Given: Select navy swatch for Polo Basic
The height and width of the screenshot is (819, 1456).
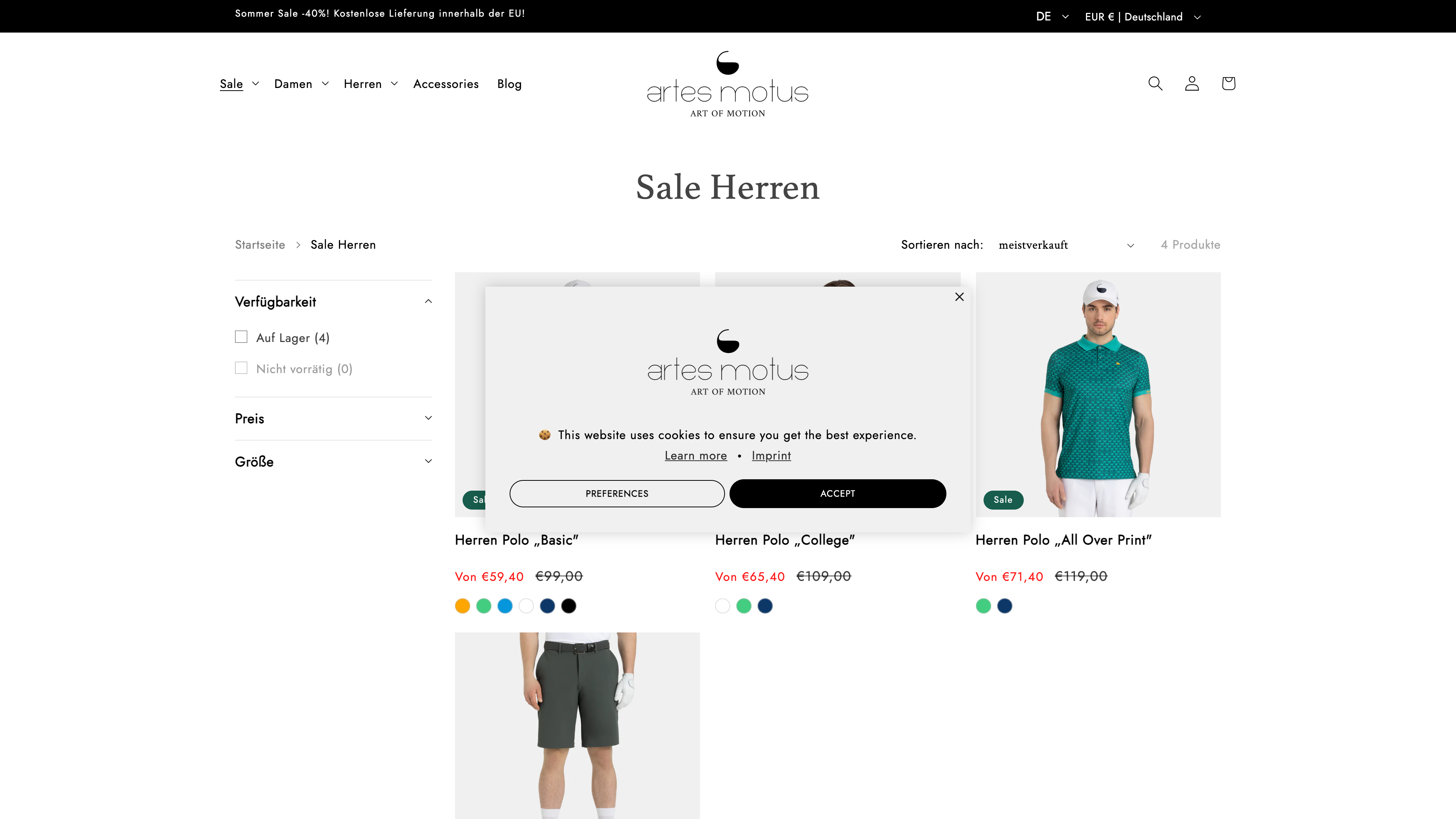Looking at the screenshot, I should point(547,606).
